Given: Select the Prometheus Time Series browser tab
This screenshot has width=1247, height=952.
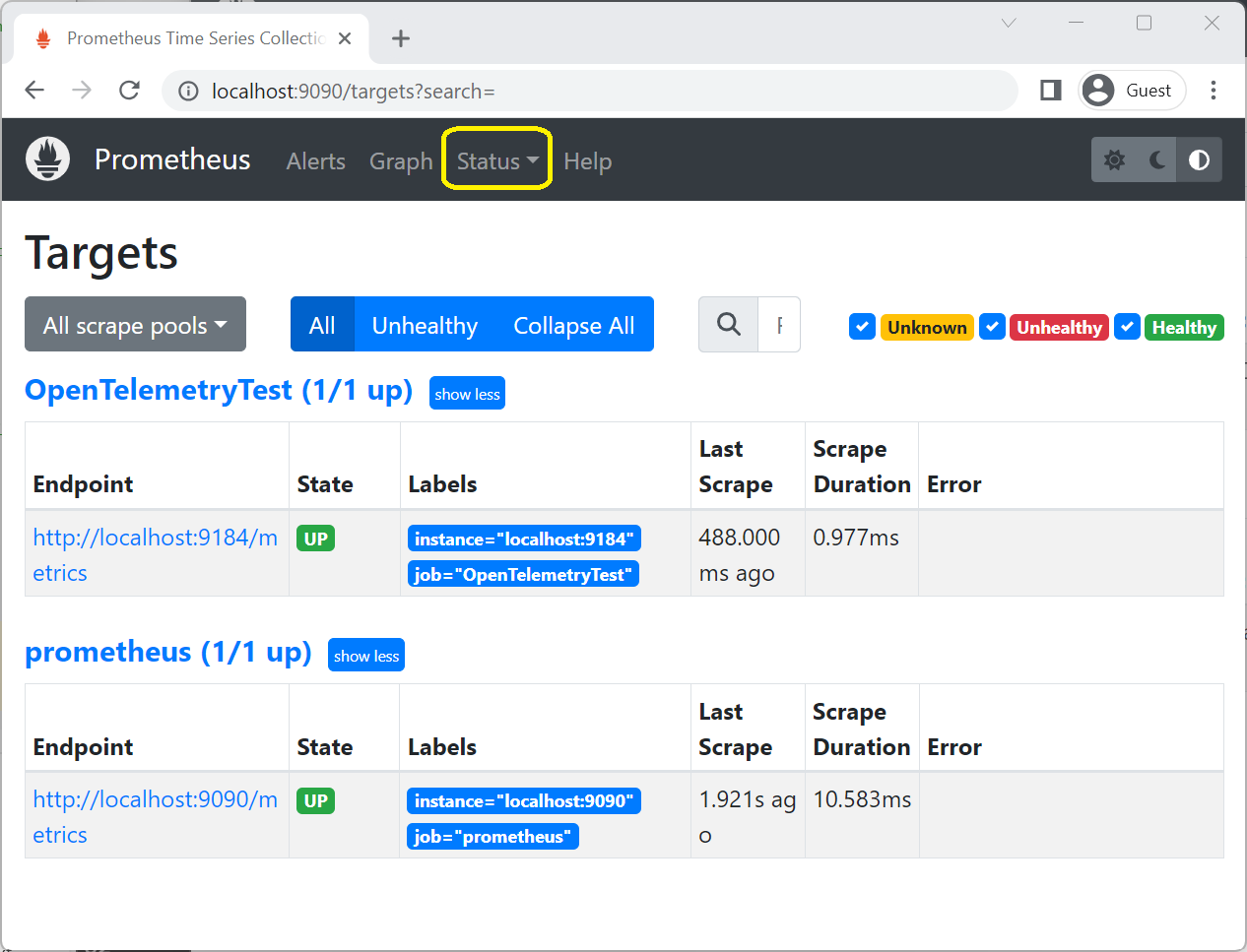Looking at the screenshot, I should [x=192, y=38].
